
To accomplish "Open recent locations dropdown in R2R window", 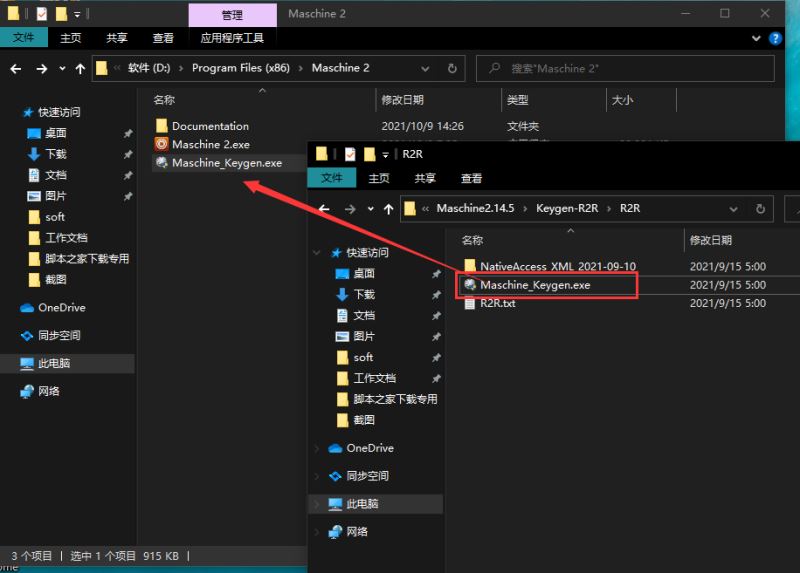I will click(370, 209).
